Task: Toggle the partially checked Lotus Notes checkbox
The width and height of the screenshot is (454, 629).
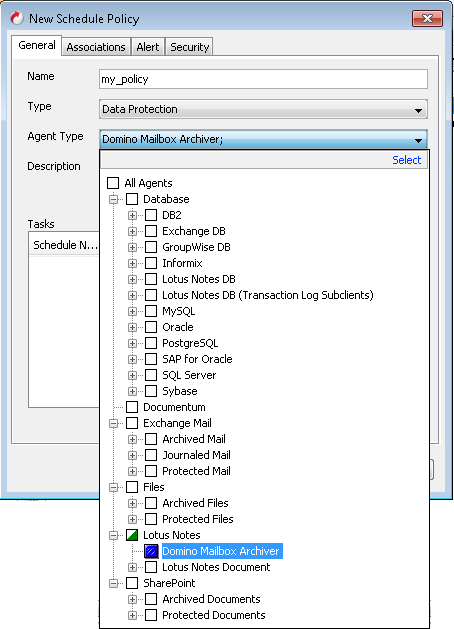Action: click(132, 535)
